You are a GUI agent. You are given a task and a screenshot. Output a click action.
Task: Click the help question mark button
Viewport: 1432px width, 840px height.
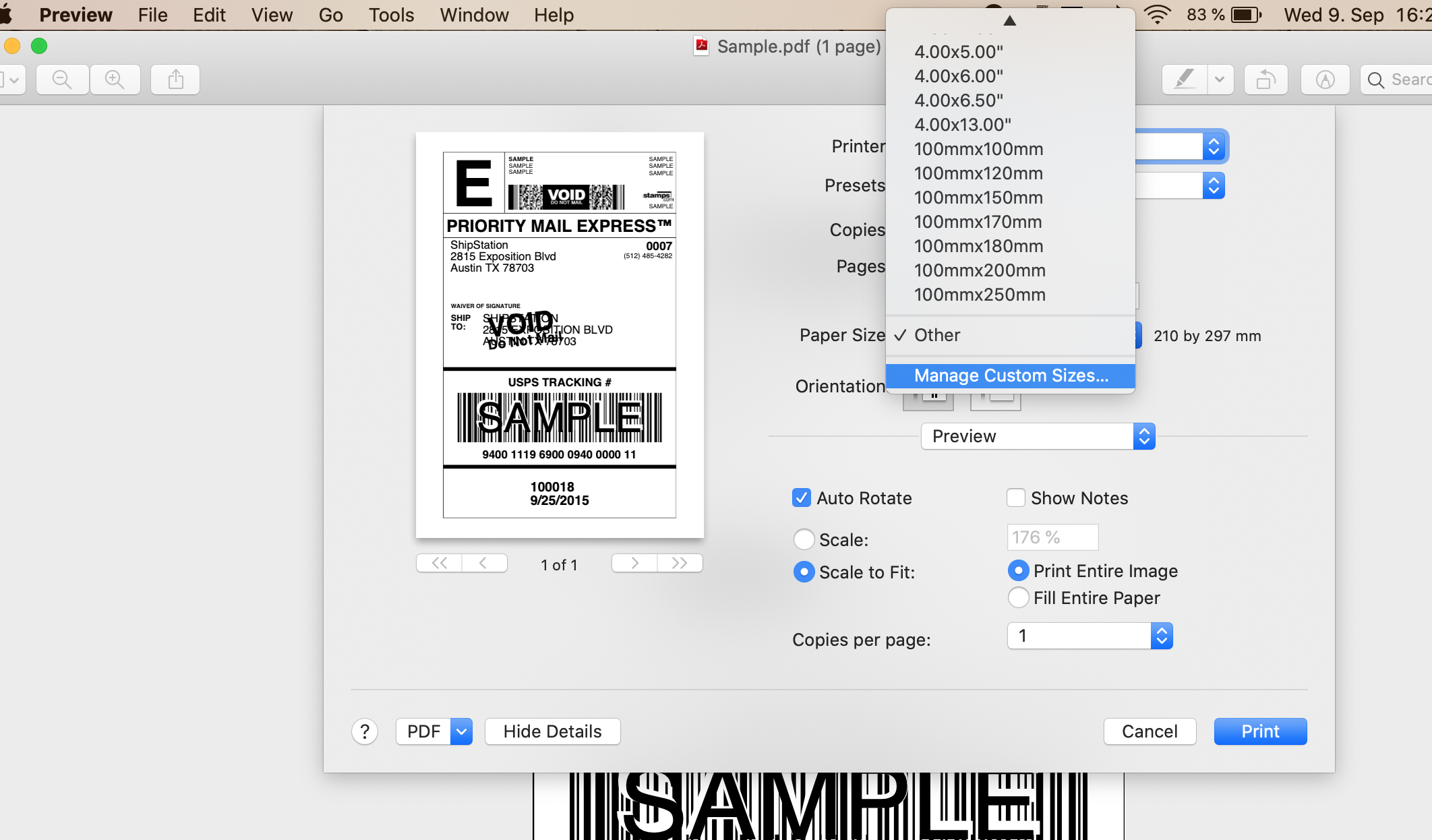(365, 731)
